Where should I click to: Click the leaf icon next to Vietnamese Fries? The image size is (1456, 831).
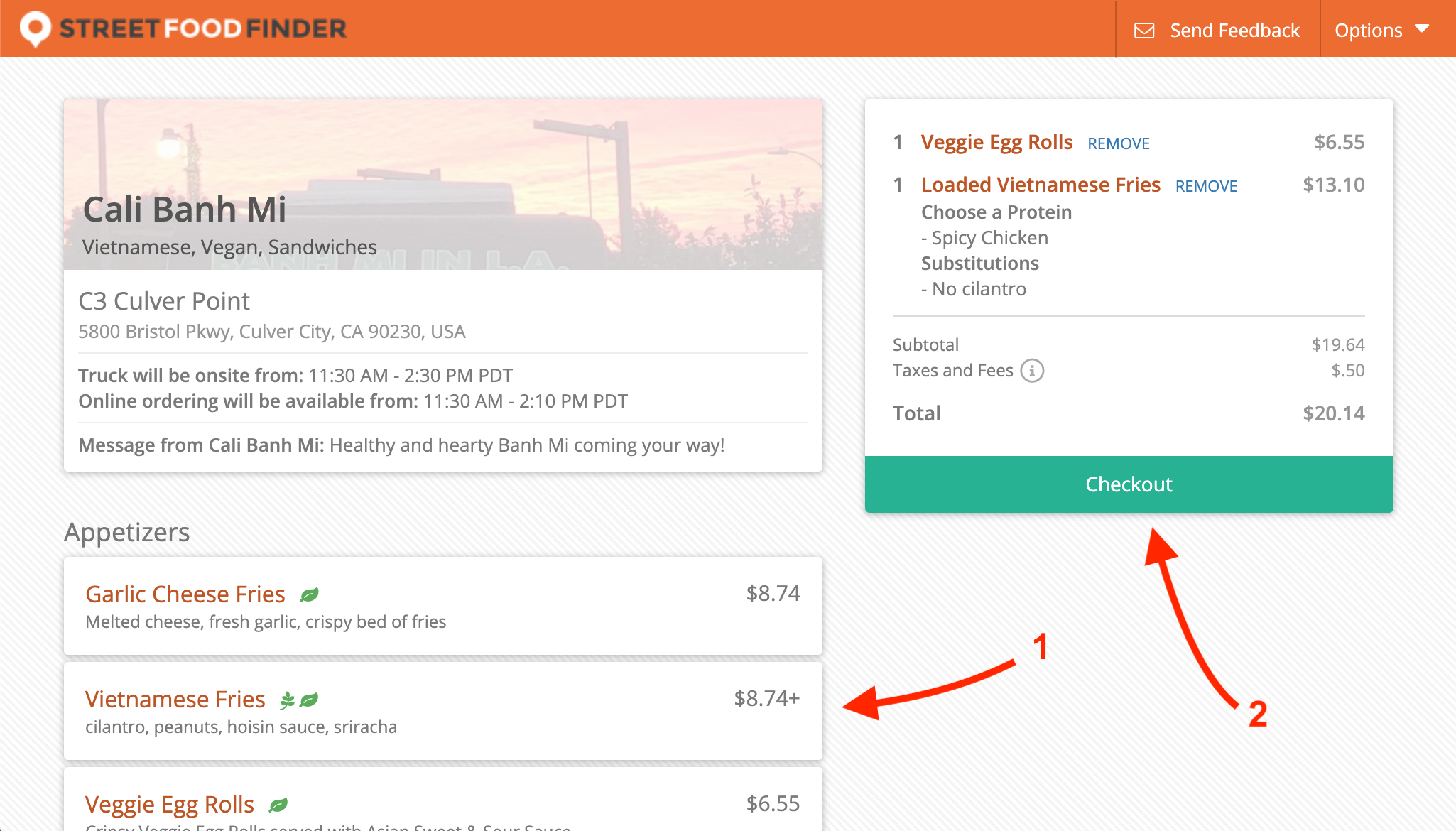pos(308,699)
